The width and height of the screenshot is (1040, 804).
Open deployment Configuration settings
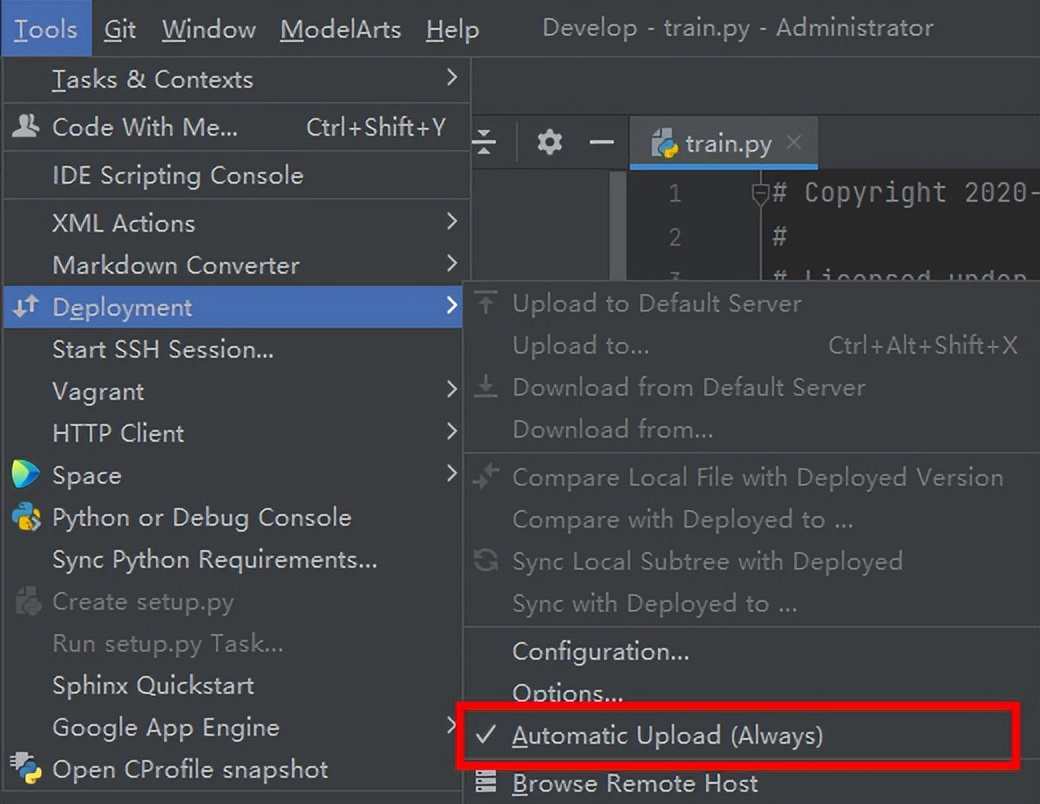[x=600, y=651]
